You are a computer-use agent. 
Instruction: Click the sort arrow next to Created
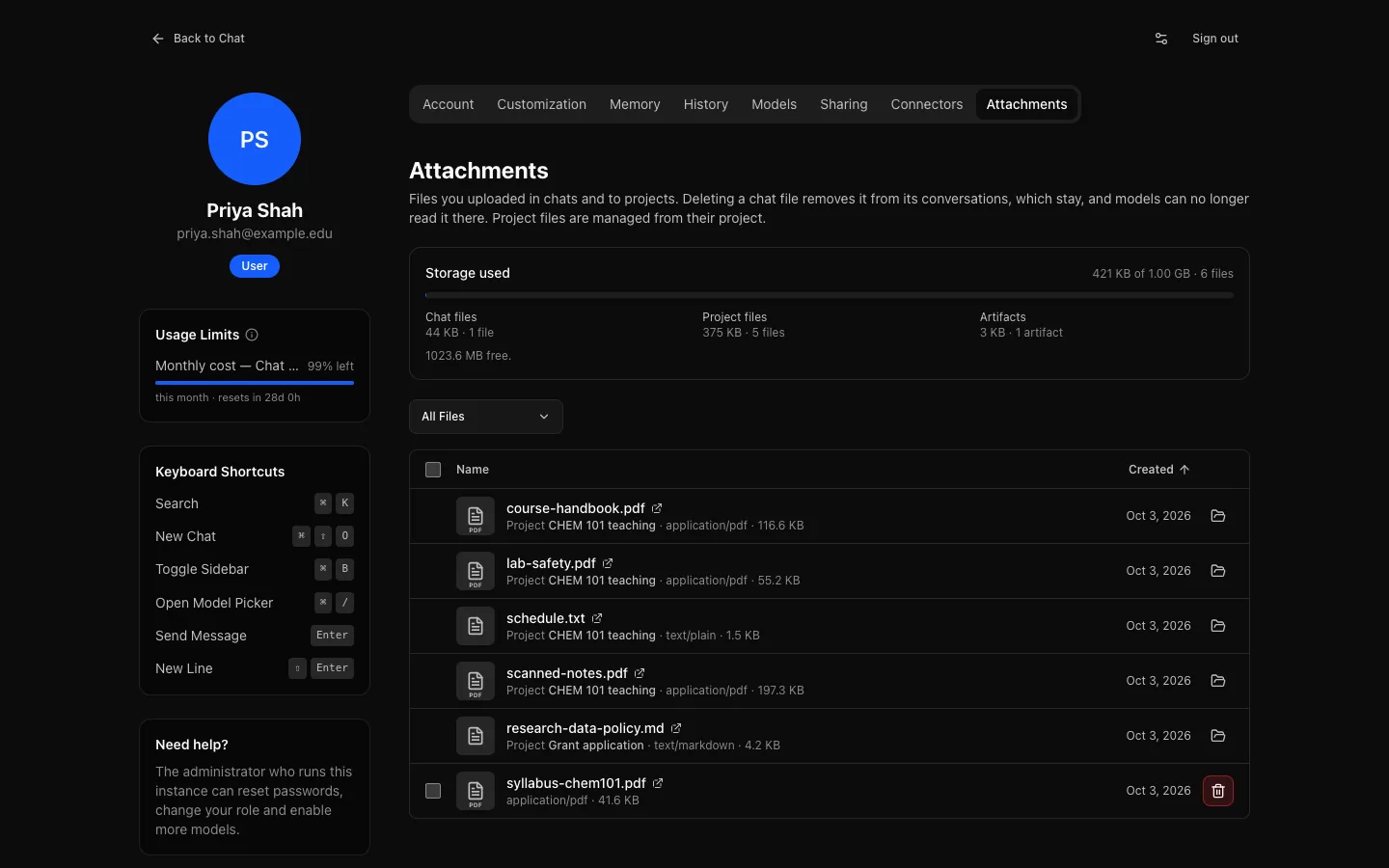(x=1185, y=470)
